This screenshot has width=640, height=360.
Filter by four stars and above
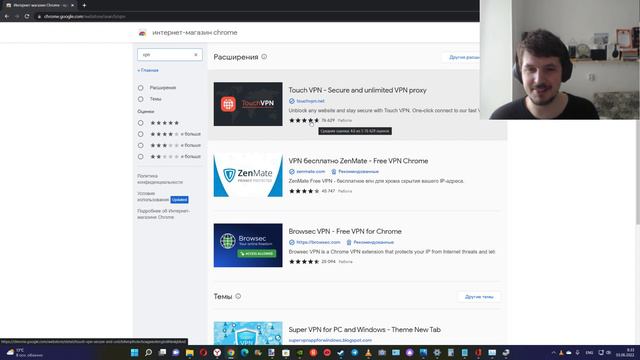click(x=140, y=134)
